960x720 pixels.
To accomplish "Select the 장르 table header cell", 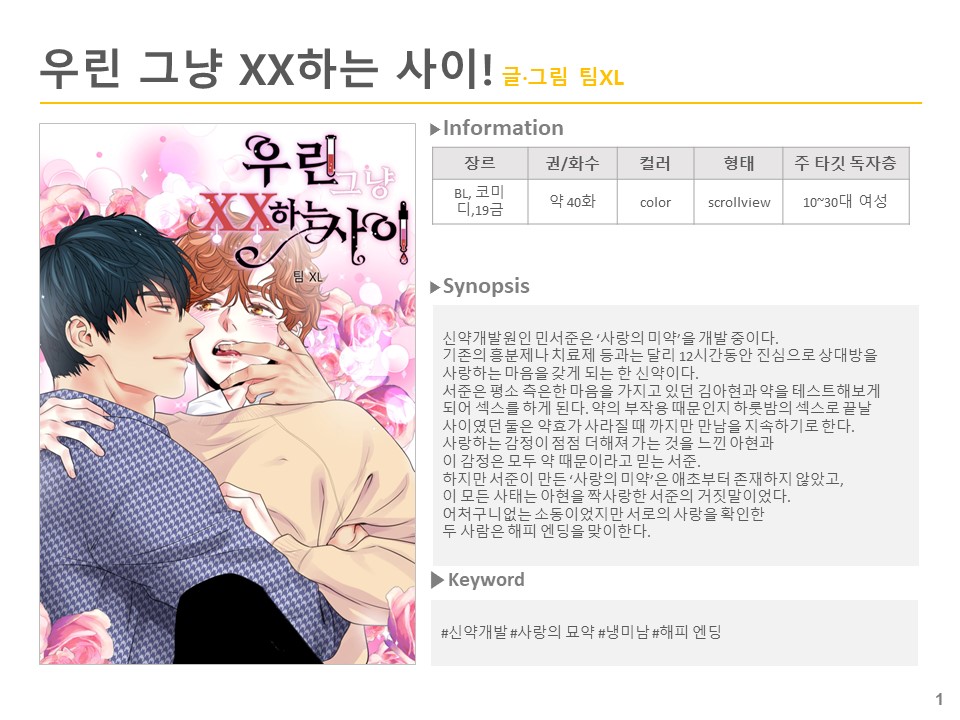I will [480, 163].
